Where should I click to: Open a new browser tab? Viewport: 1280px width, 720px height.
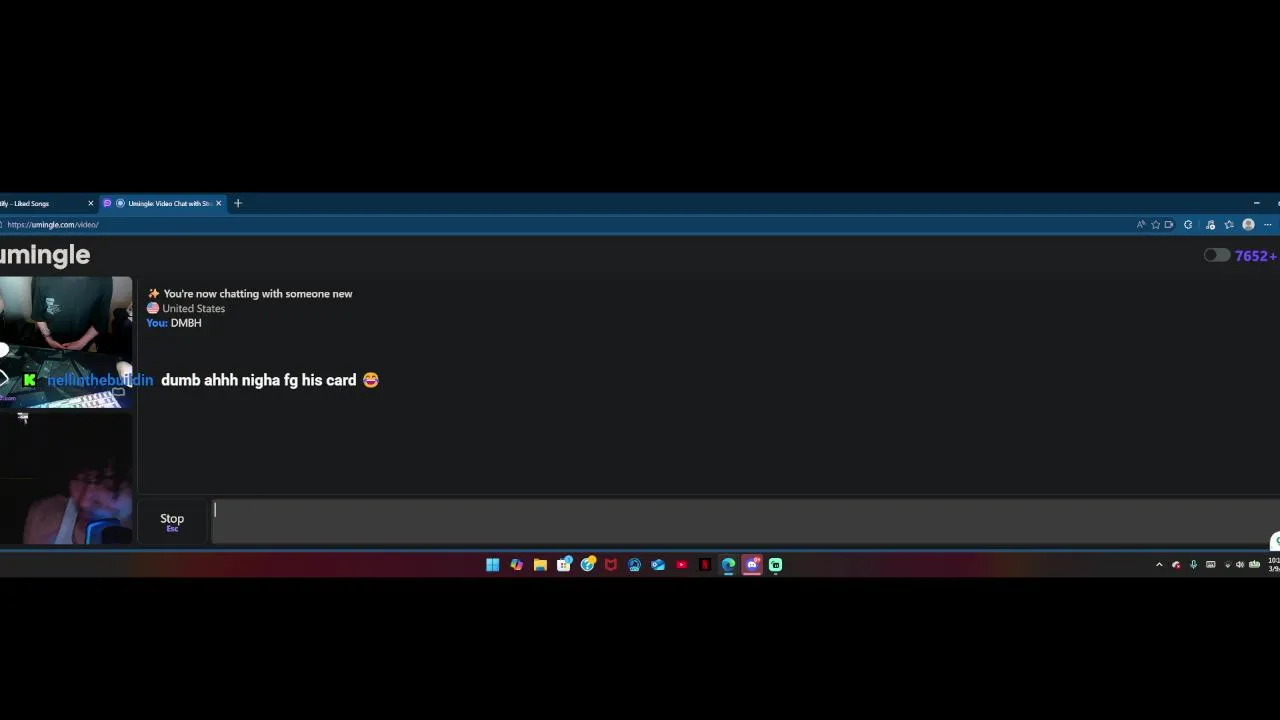238,203
